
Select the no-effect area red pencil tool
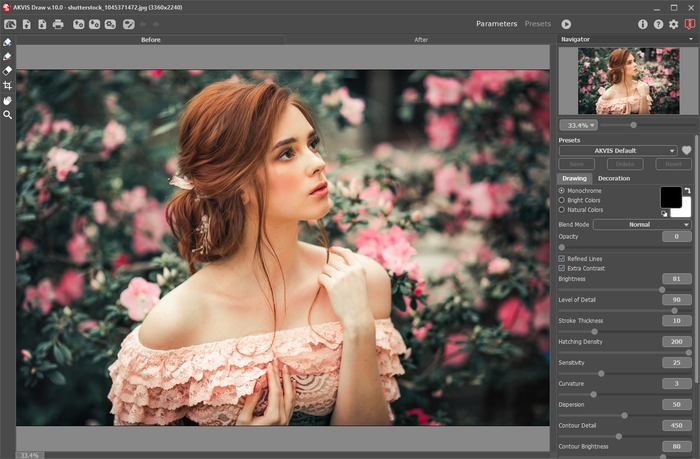tap(8, 56)
